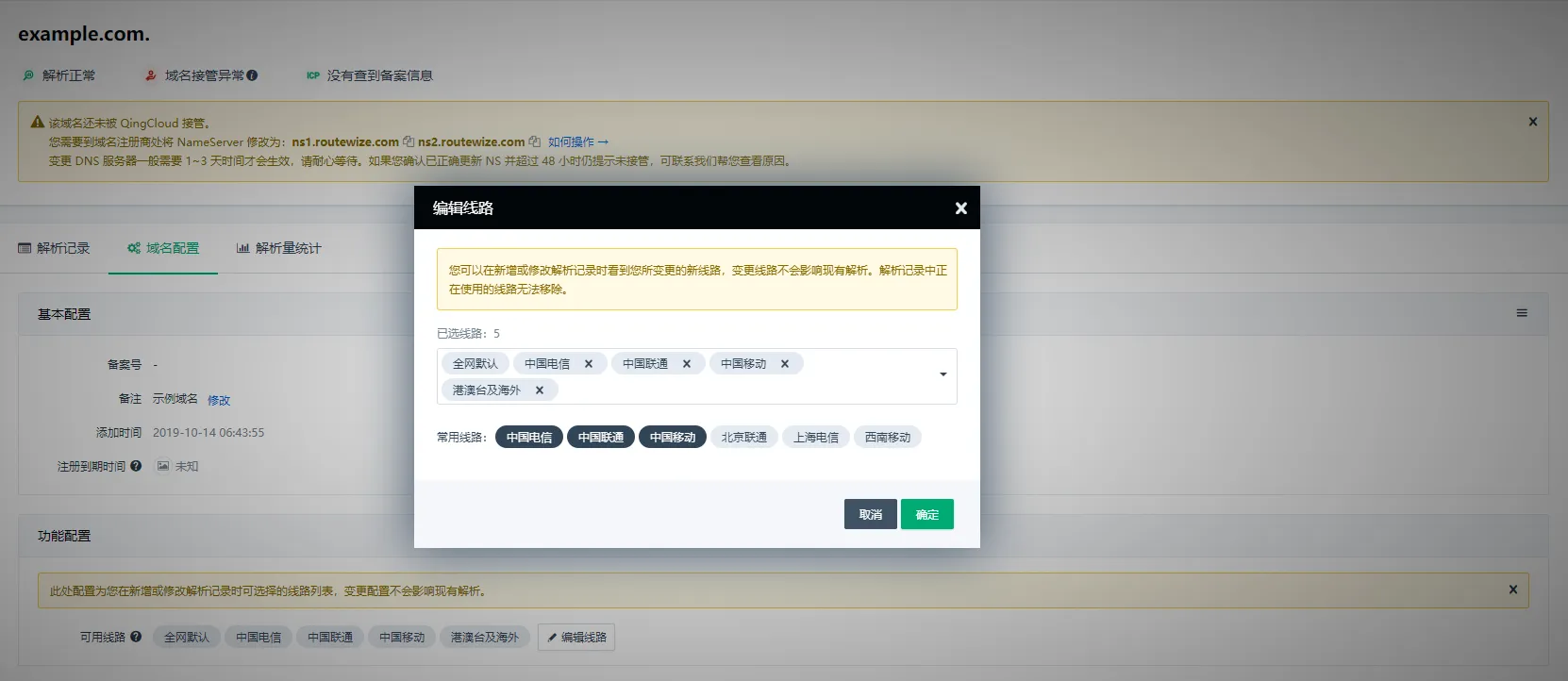1568x681 pixels.
Task: Select common line 西南移动
Action: tap(888, 438)
